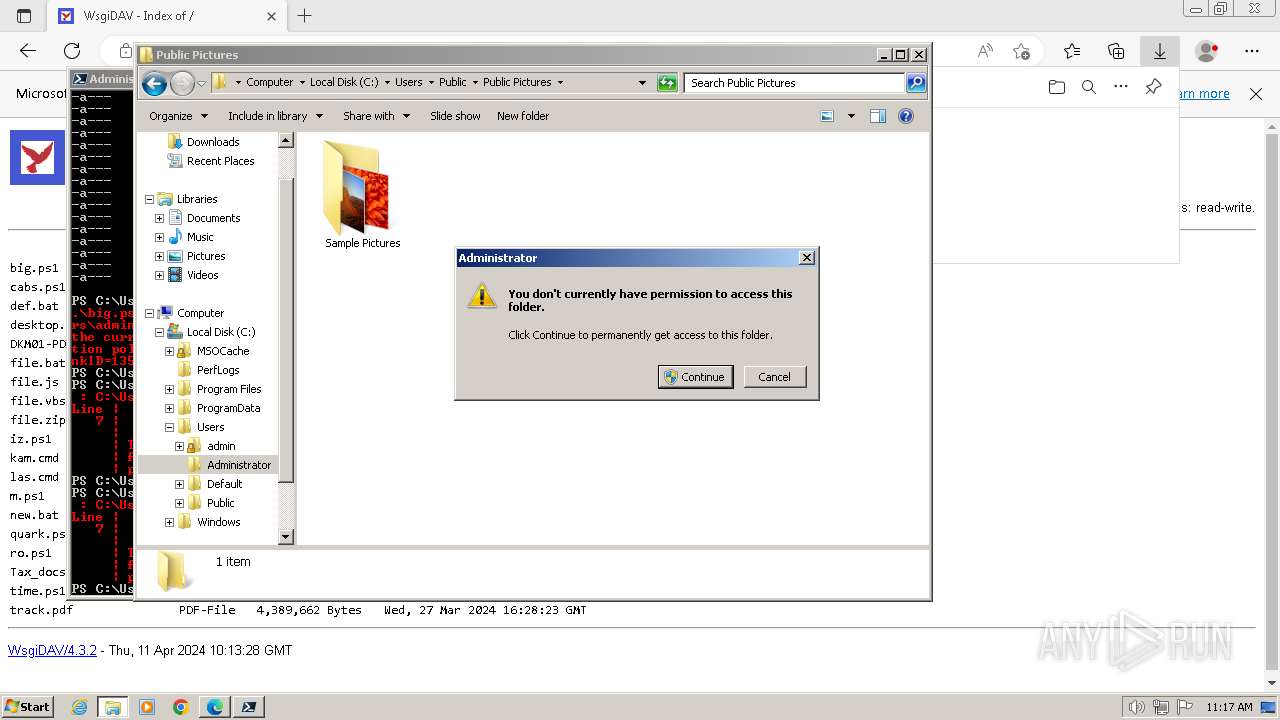Click the Explorer Forward arrow button
Screen dimensions: 1280x720
pyautogui.click(x=182, y=83)
